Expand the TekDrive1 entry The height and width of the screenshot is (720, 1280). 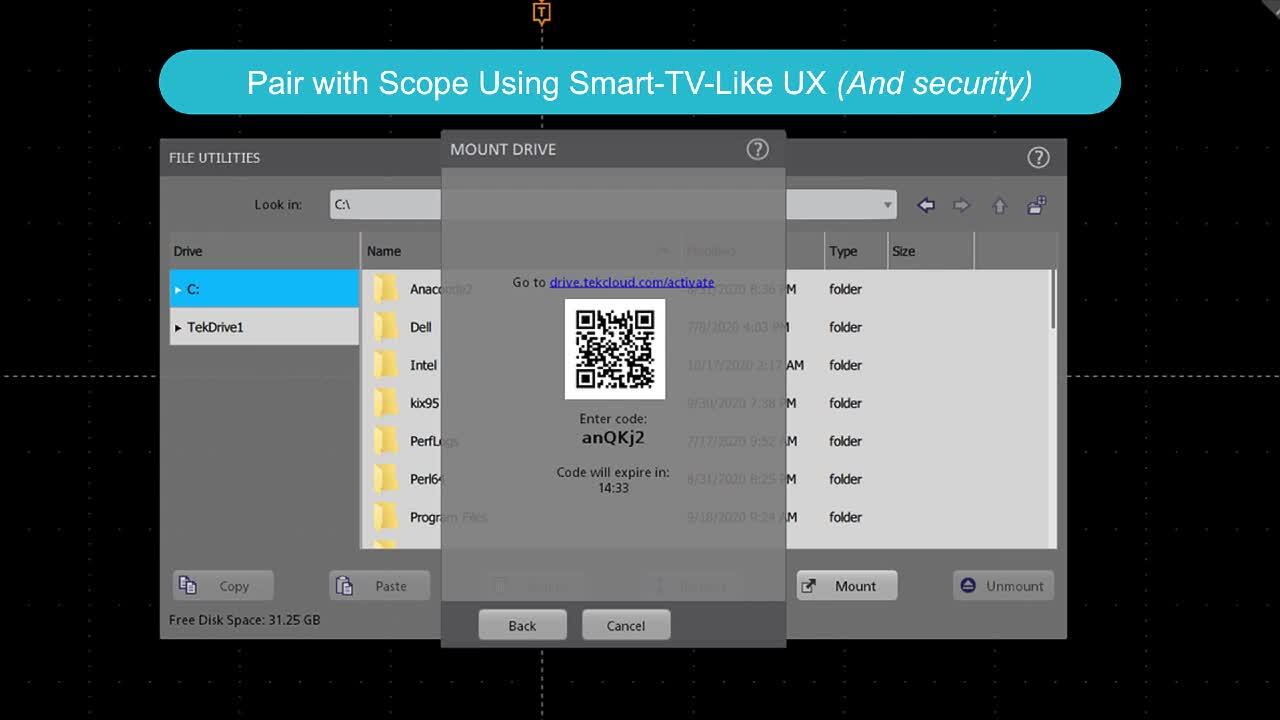point(180,326)
